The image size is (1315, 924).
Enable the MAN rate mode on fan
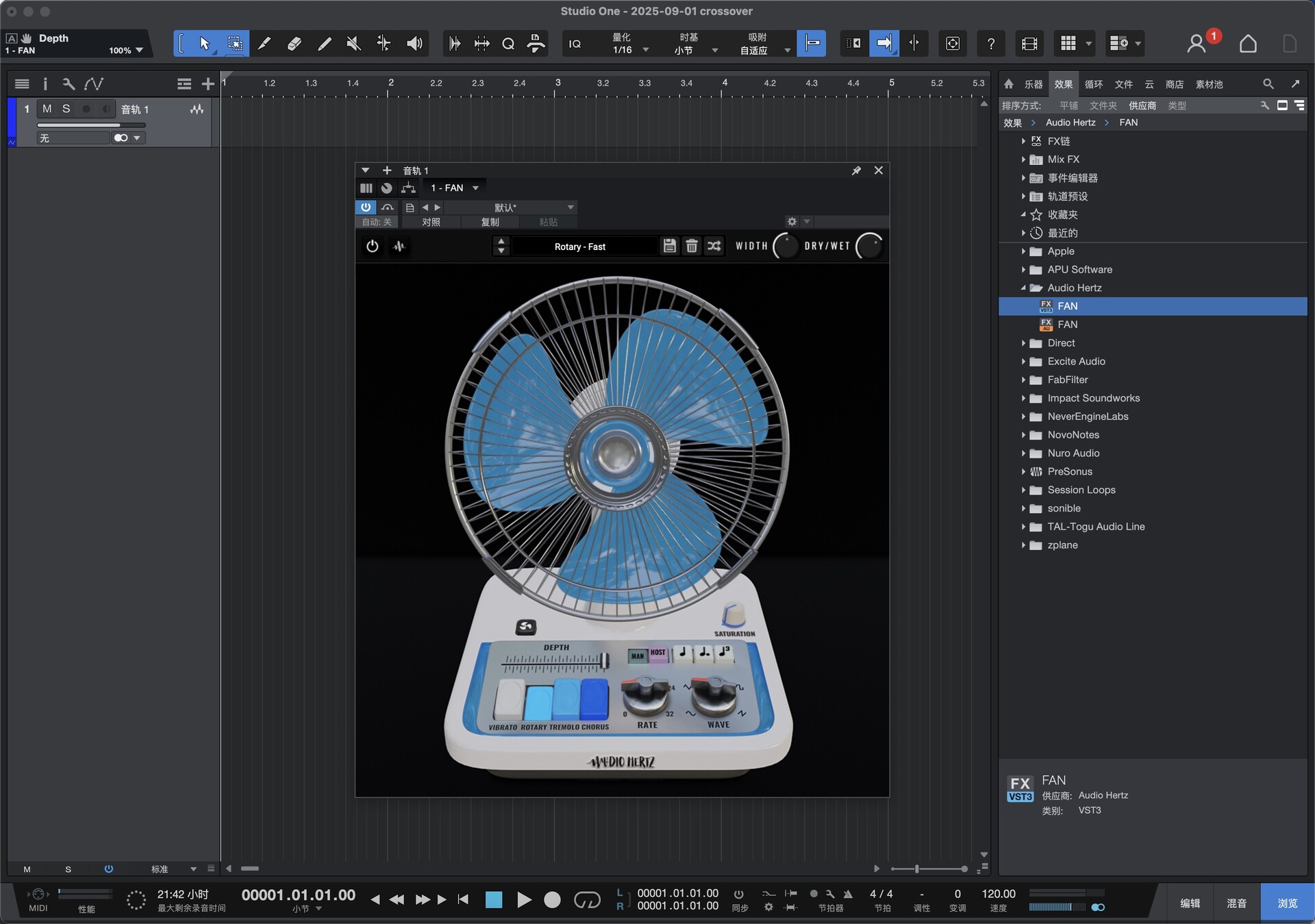pyautogui.click(x=638, y=656)
